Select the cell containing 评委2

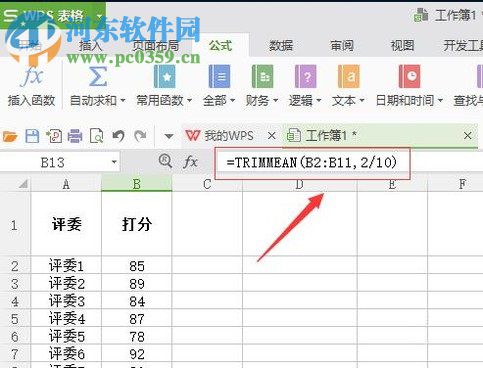tap(66, 283)
